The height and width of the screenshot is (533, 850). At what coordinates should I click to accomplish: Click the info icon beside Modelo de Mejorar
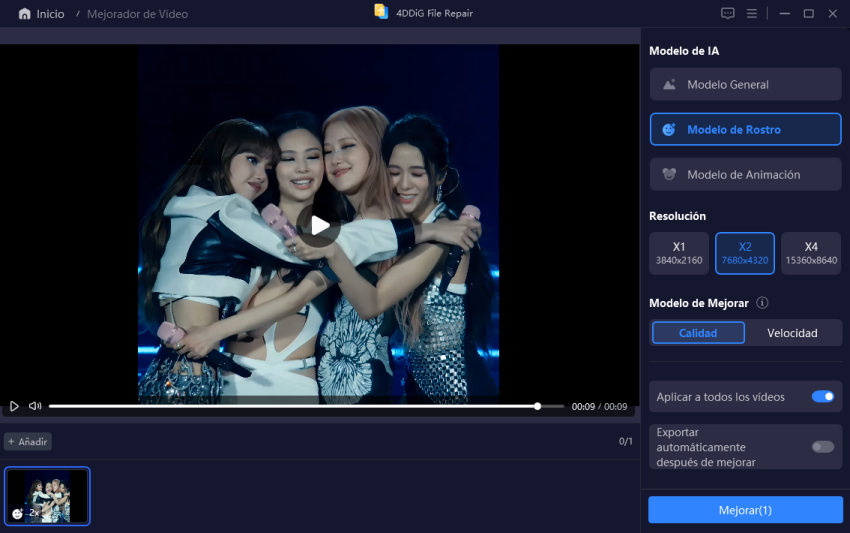pyautogui.click(x=762, y=303)
